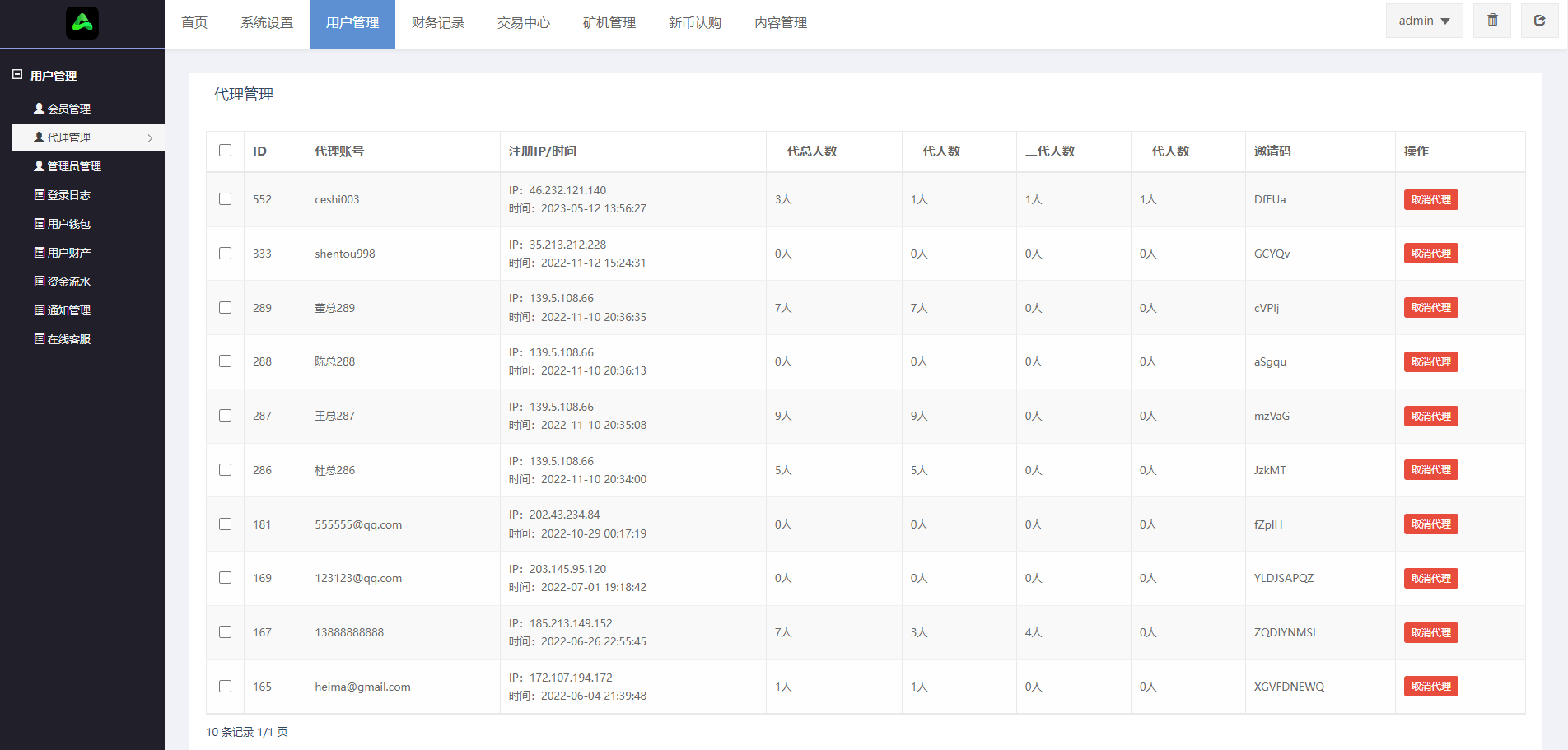Open 通知管理 section
1568x750 pixels.
[x=68, y=310]
